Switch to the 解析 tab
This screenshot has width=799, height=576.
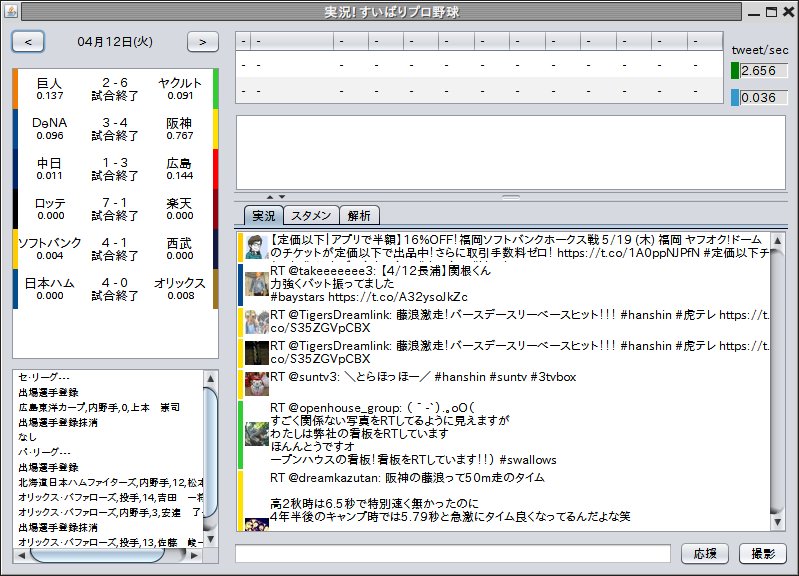[x=359, y=216]
